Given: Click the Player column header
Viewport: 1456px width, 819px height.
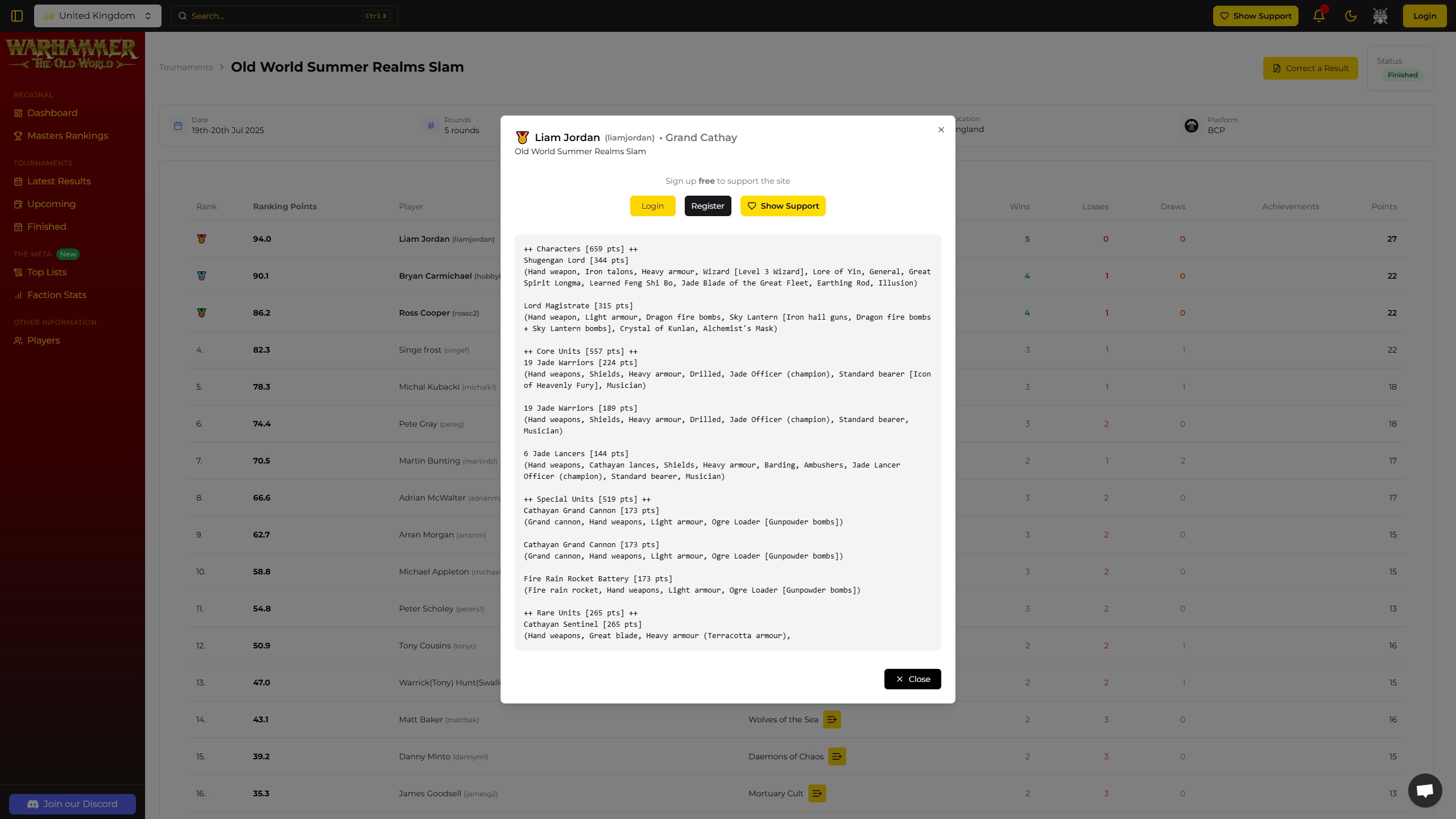Looking at the screenshot, I should point(411,206).
